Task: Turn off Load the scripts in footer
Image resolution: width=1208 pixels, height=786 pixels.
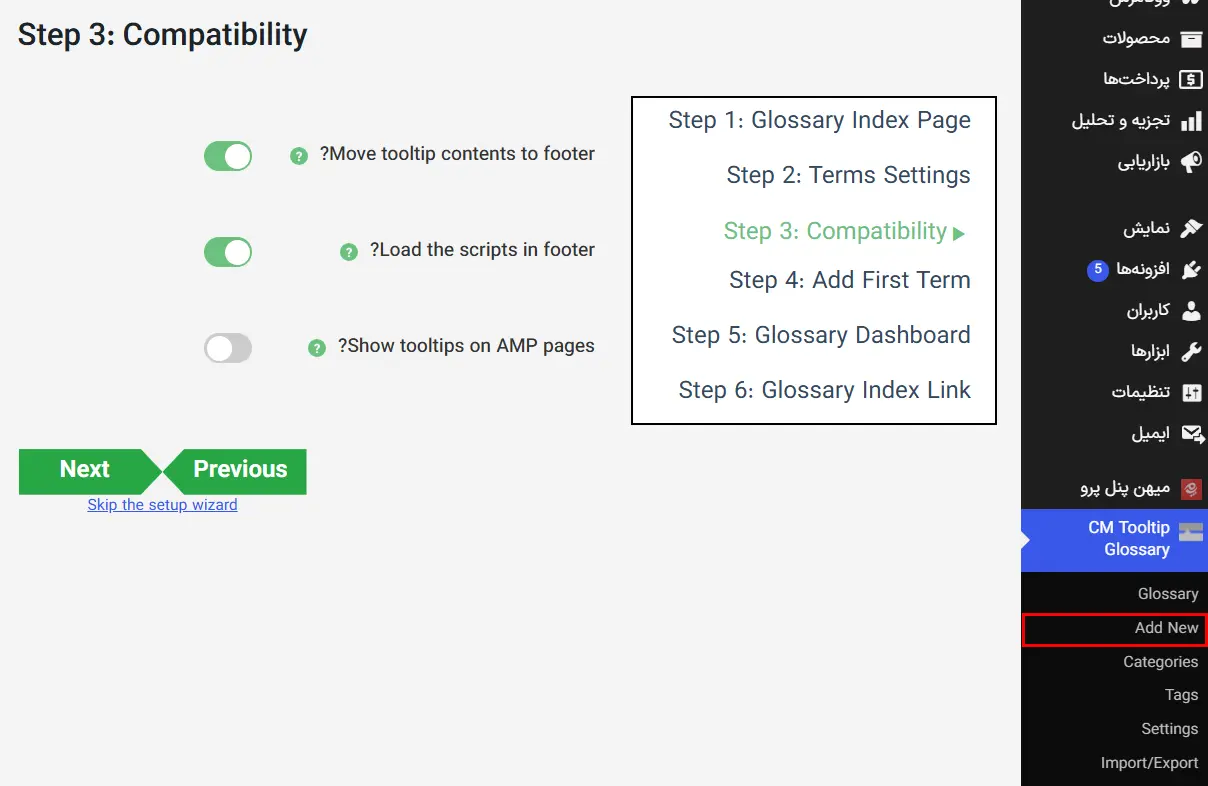Action: [228, 252]
